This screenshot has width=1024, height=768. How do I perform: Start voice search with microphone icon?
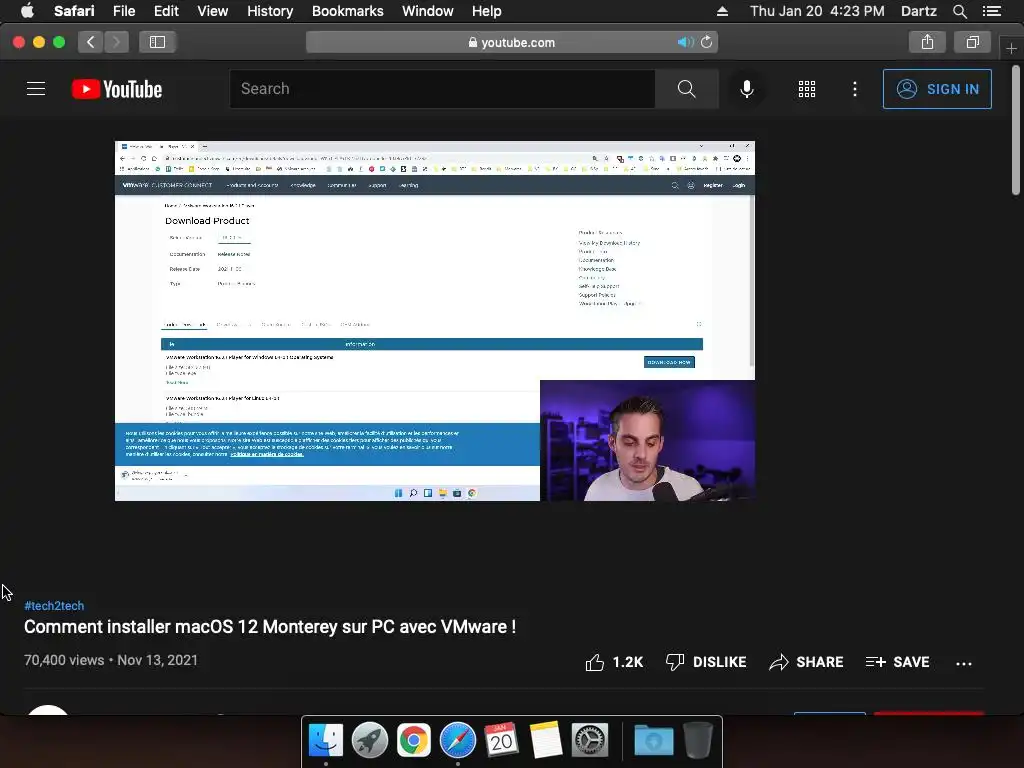(x=746, y=89)
